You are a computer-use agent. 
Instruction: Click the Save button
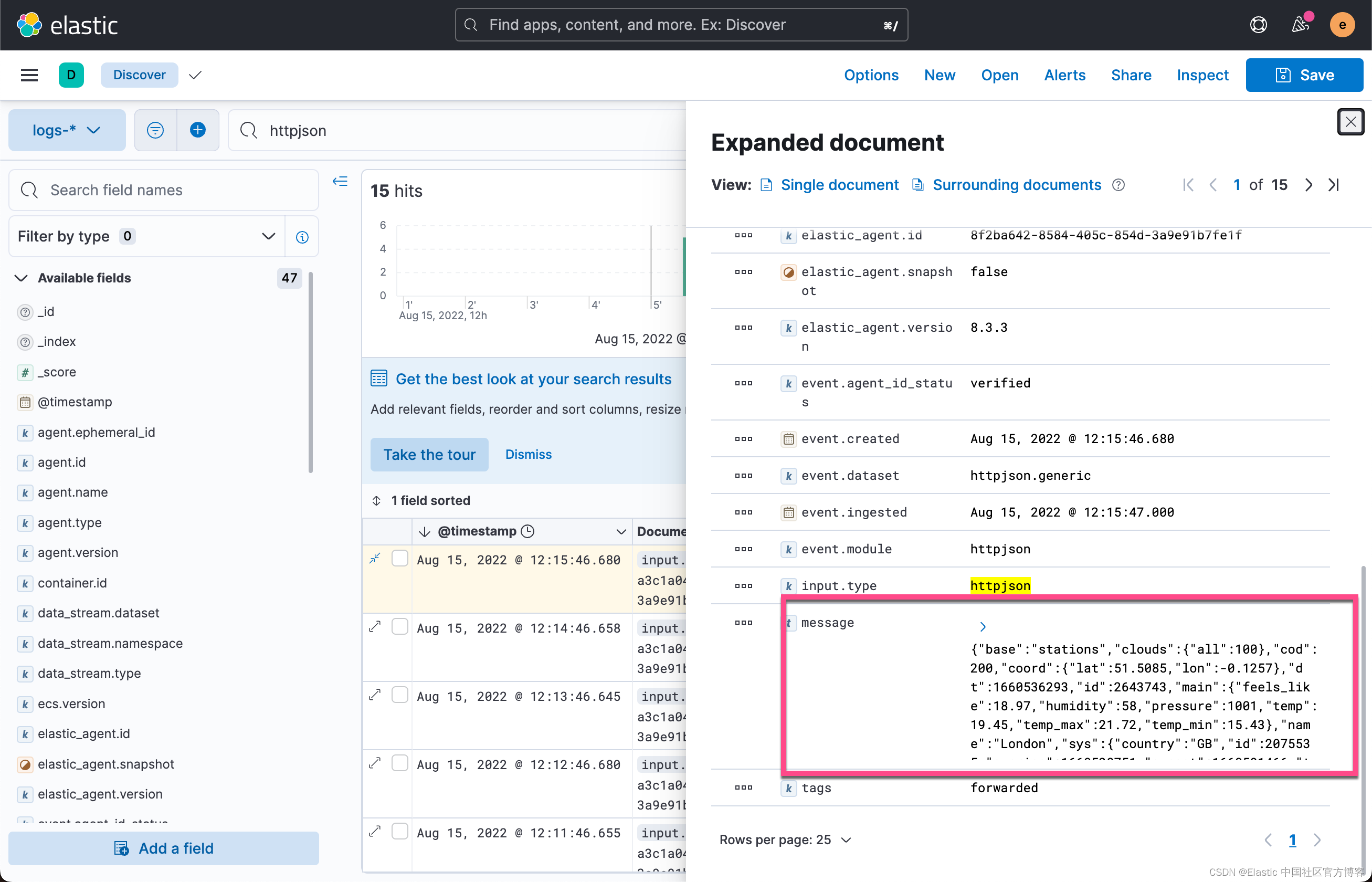[1304, 75]
